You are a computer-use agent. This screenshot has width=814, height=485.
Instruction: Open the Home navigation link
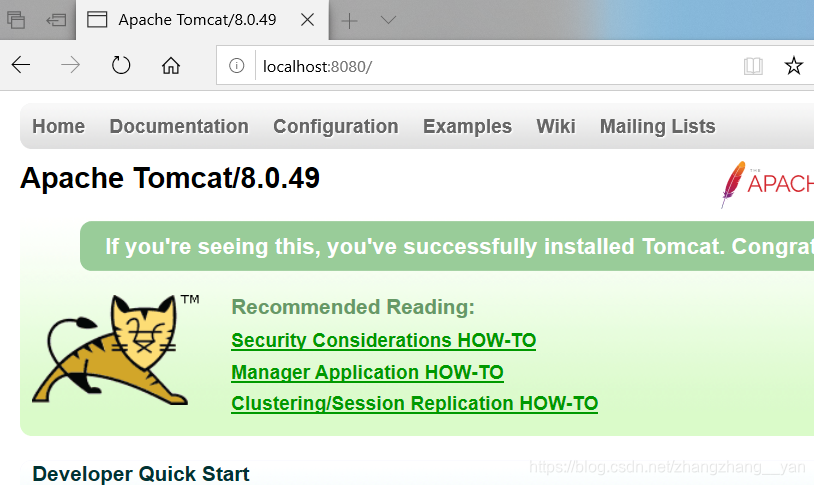point(59,126)
